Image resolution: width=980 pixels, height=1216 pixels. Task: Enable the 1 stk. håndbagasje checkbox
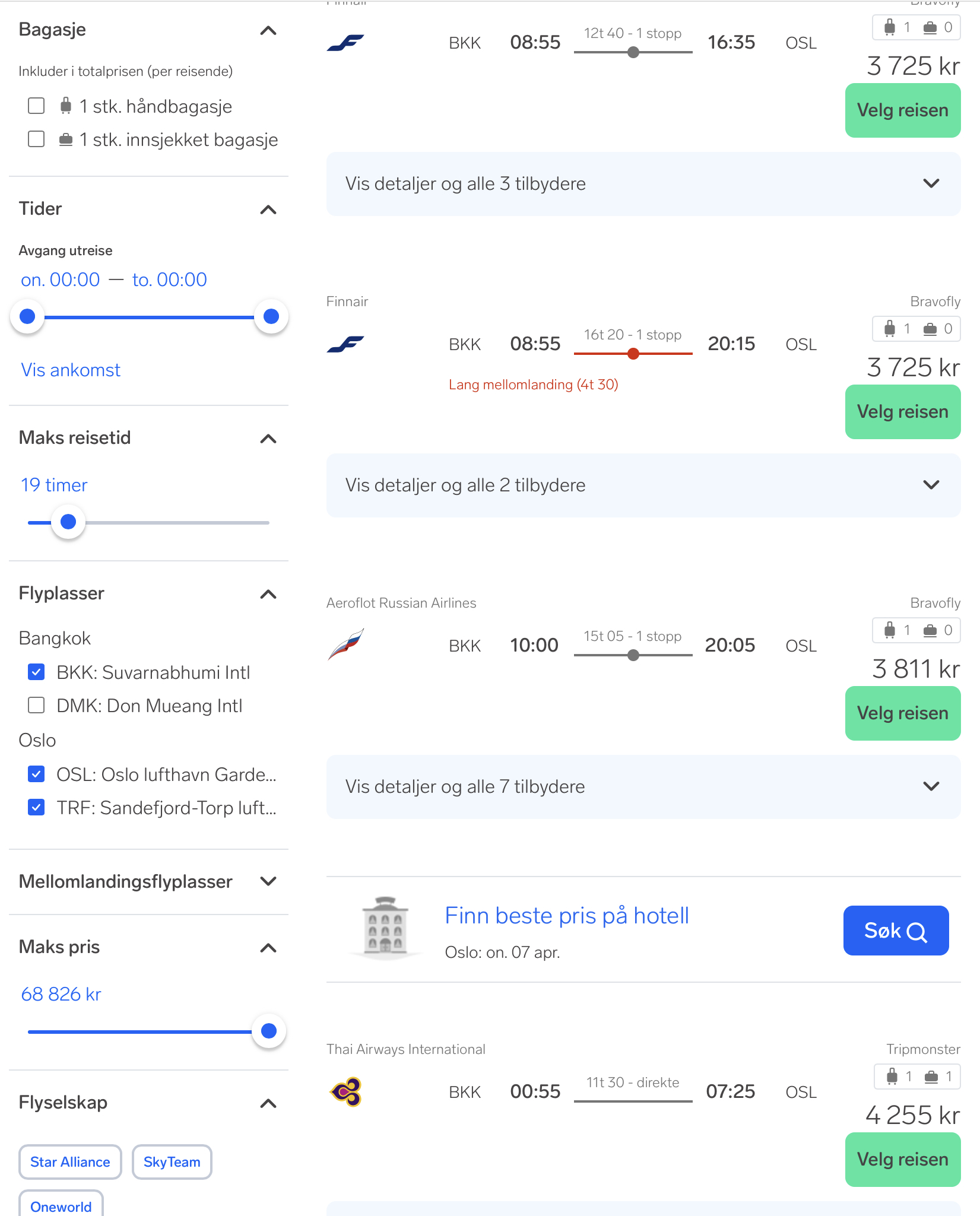coord(37,106)
